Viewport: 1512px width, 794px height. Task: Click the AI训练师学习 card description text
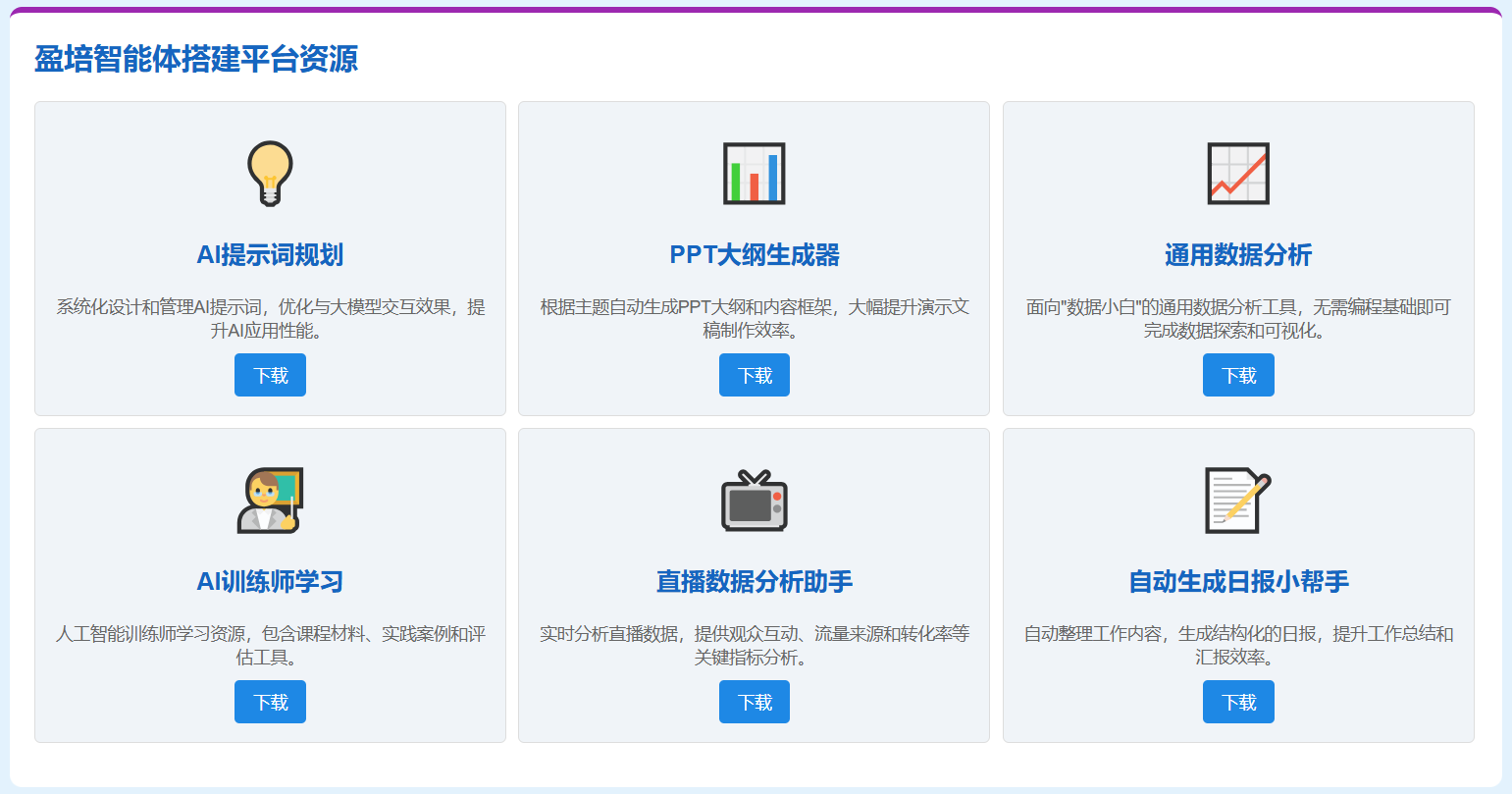point(269,647)
